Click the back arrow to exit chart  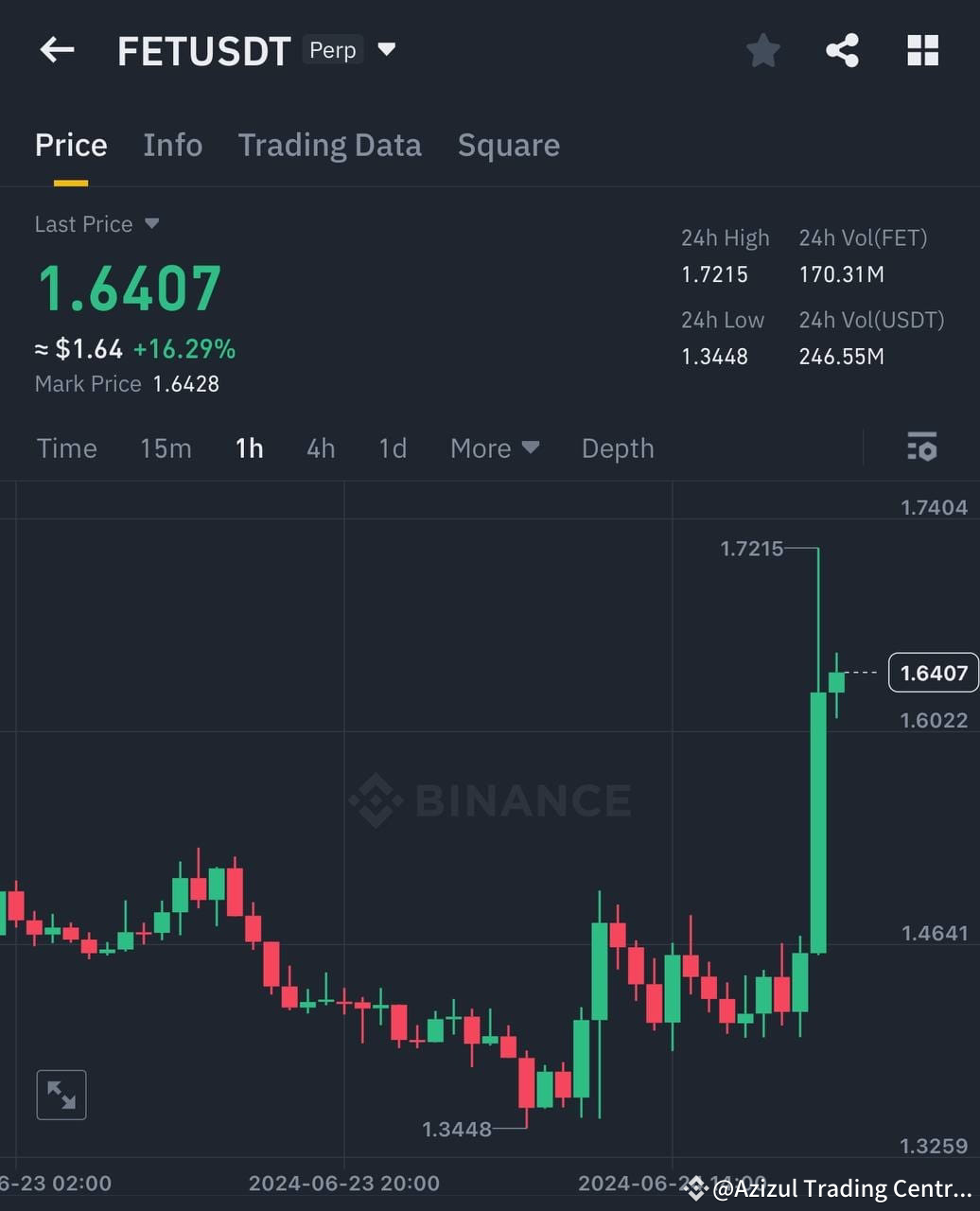point(56,49)
